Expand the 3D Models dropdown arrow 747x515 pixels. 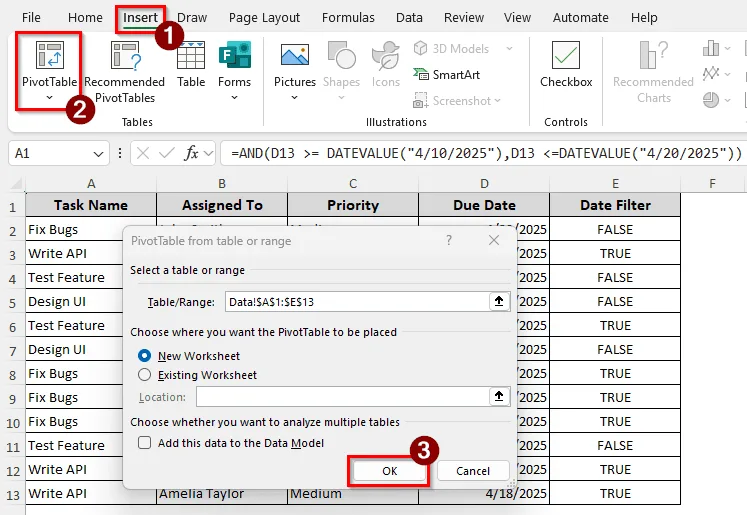(509, 49)
